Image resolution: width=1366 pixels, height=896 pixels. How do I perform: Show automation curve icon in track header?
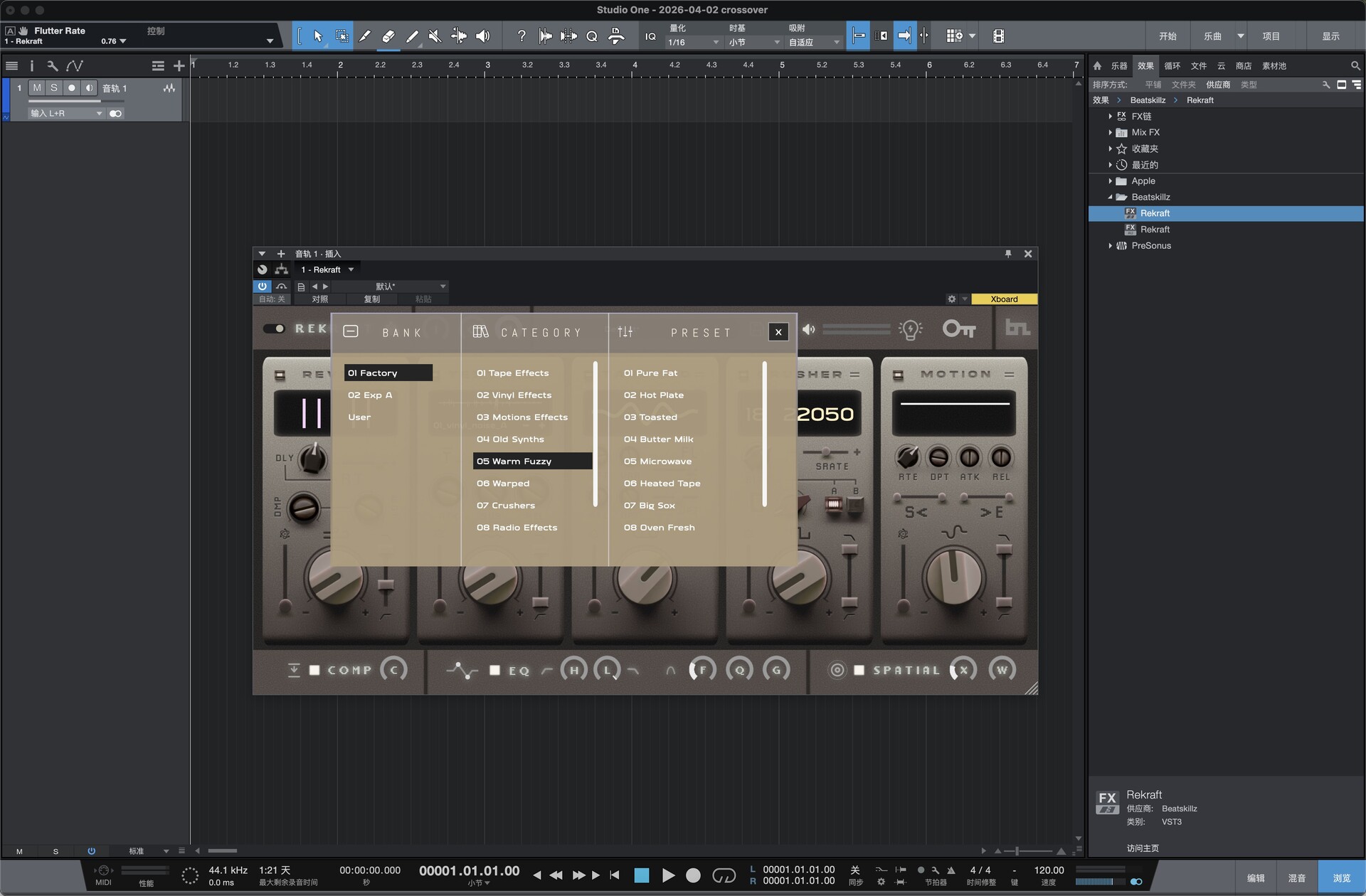[x=75, y=66]
